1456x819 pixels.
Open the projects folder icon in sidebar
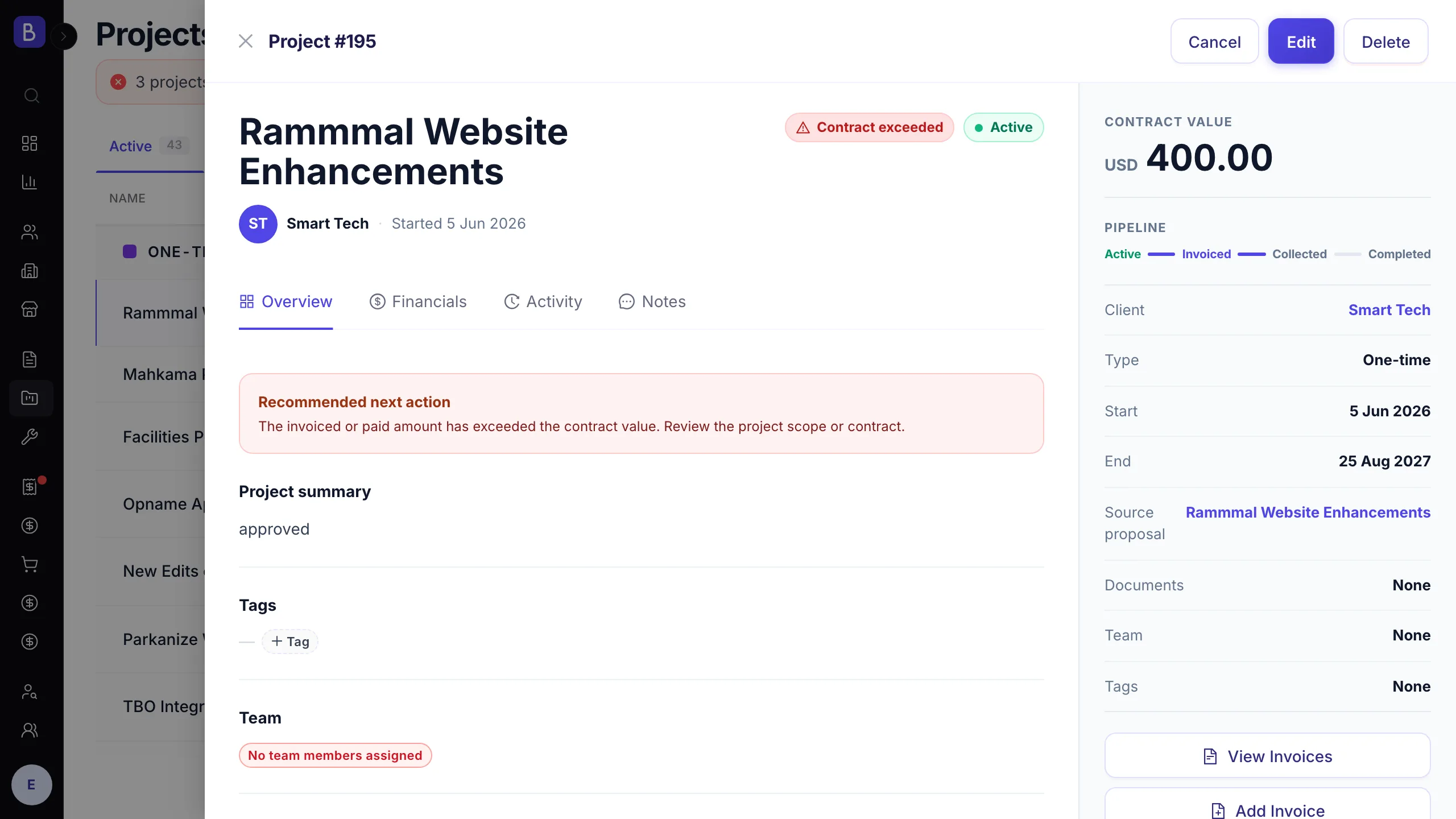(x=30, y=398)
